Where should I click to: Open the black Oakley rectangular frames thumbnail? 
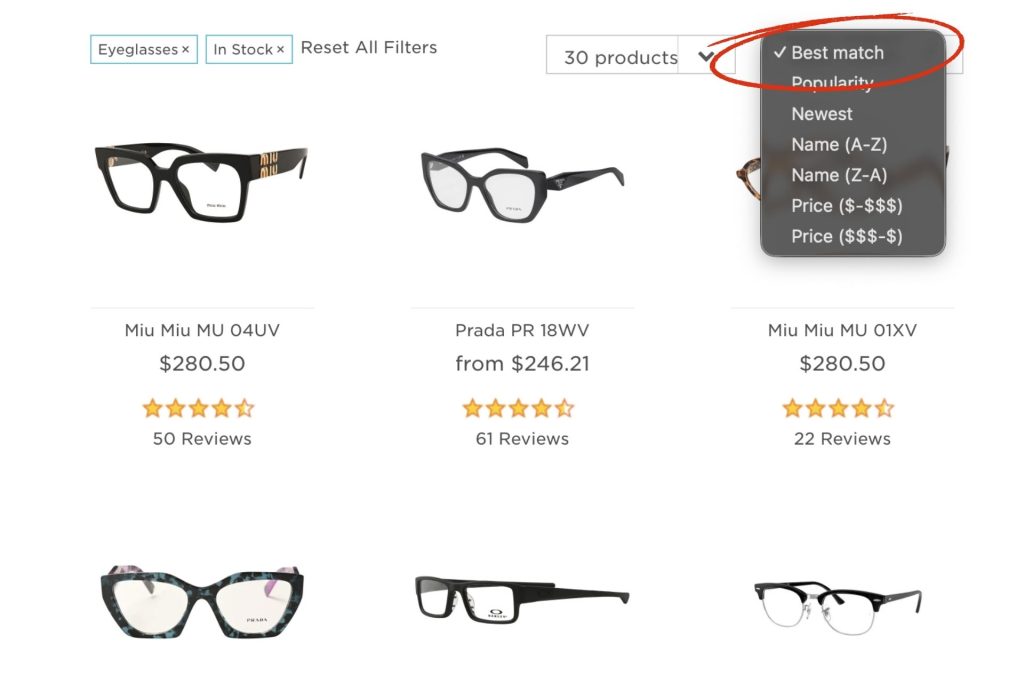click(x=522, y=598)
